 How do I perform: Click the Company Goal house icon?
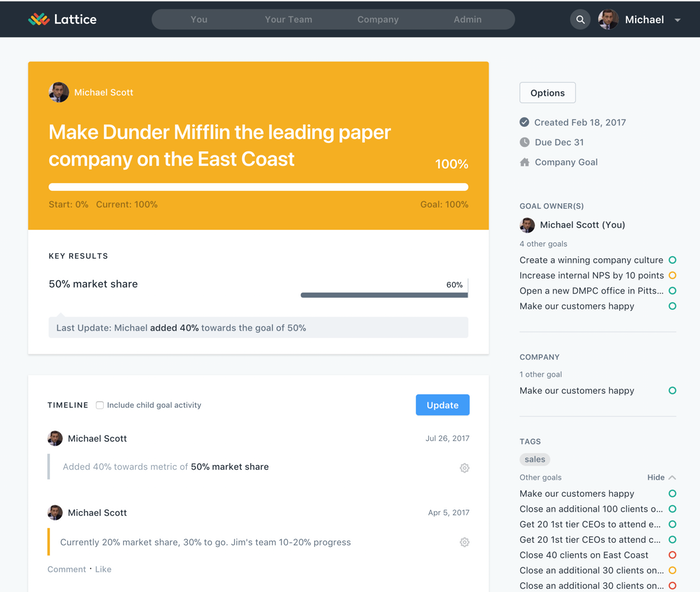click(524, 162)
